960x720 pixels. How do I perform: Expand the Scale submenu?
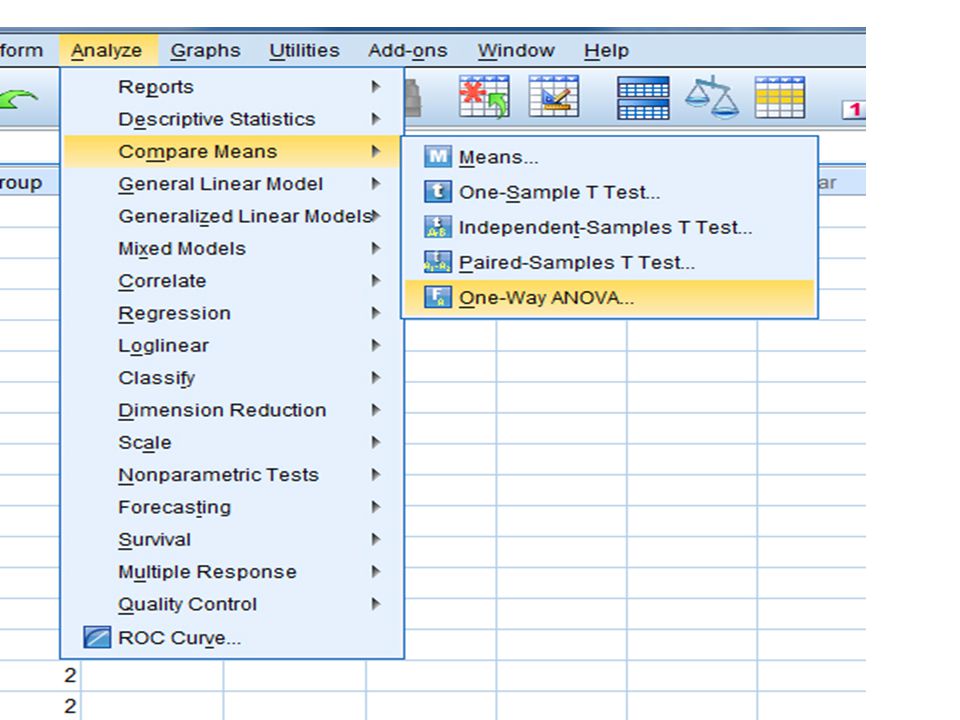tap(233, 442)
